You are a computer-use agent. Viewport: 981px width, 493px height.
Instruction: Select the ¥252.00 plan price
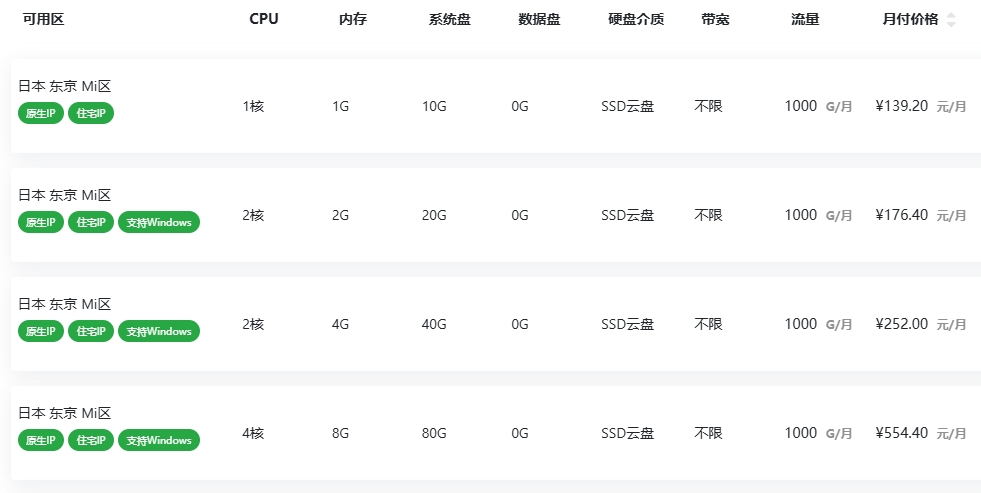coord(902,324)
